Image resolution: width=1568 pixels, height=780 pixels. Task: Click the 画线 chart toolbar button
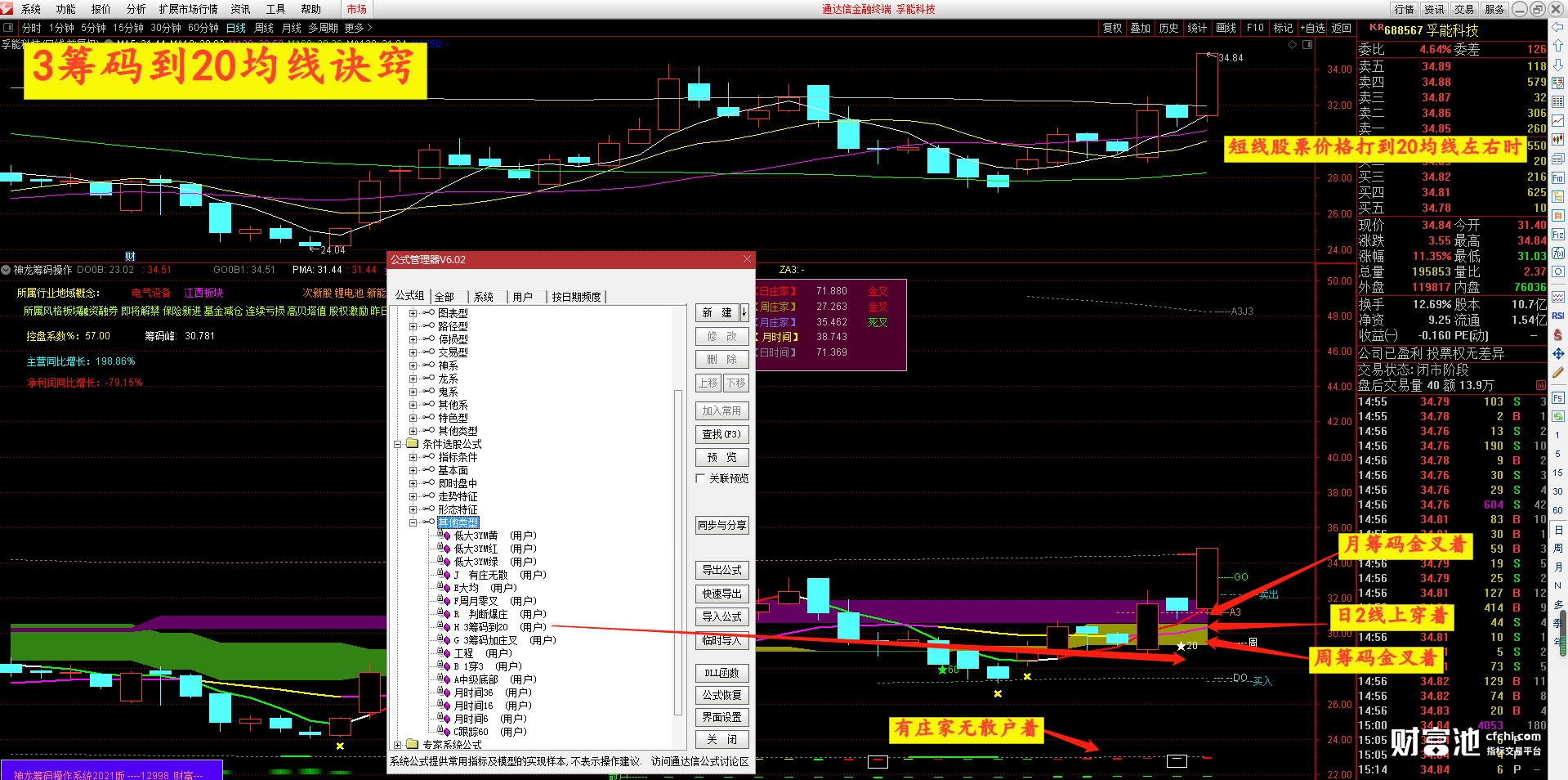(x=1226, y=28)
